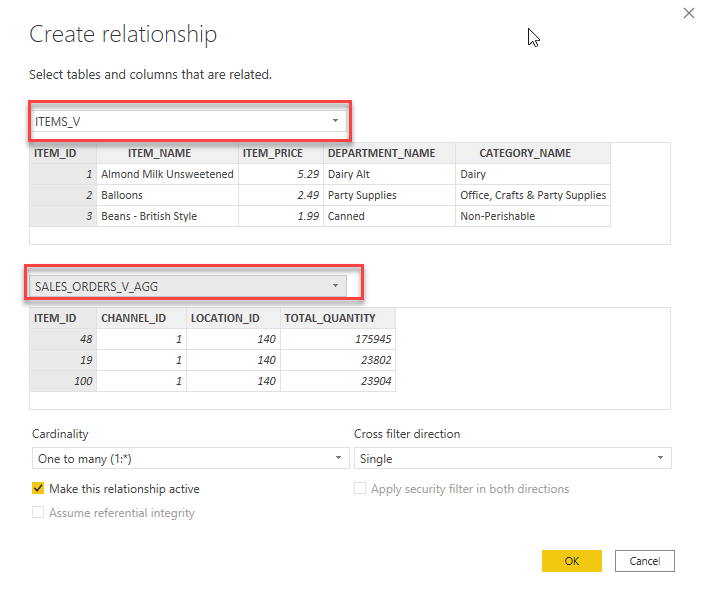Select ITEM_ID column in SALES_ORDERS_V_AGG table
Viewport: 705px width, 601px height.
click(x=55, y=318)
